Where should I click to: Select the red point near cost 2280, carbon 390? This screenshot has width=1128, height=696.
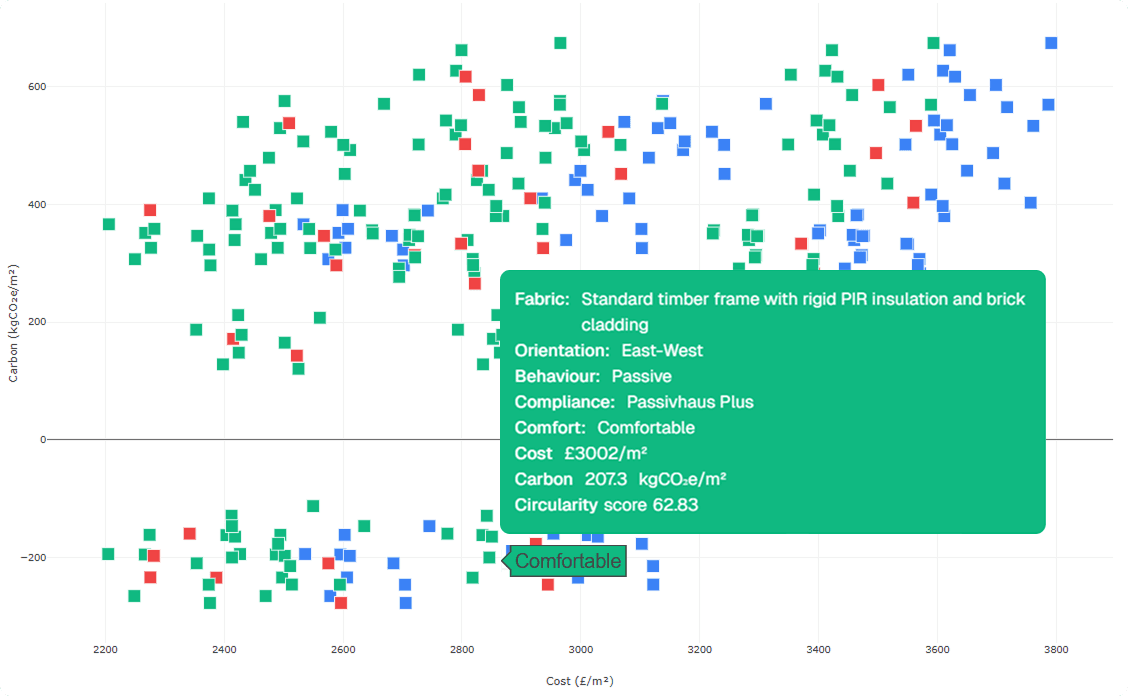(150, 210)
